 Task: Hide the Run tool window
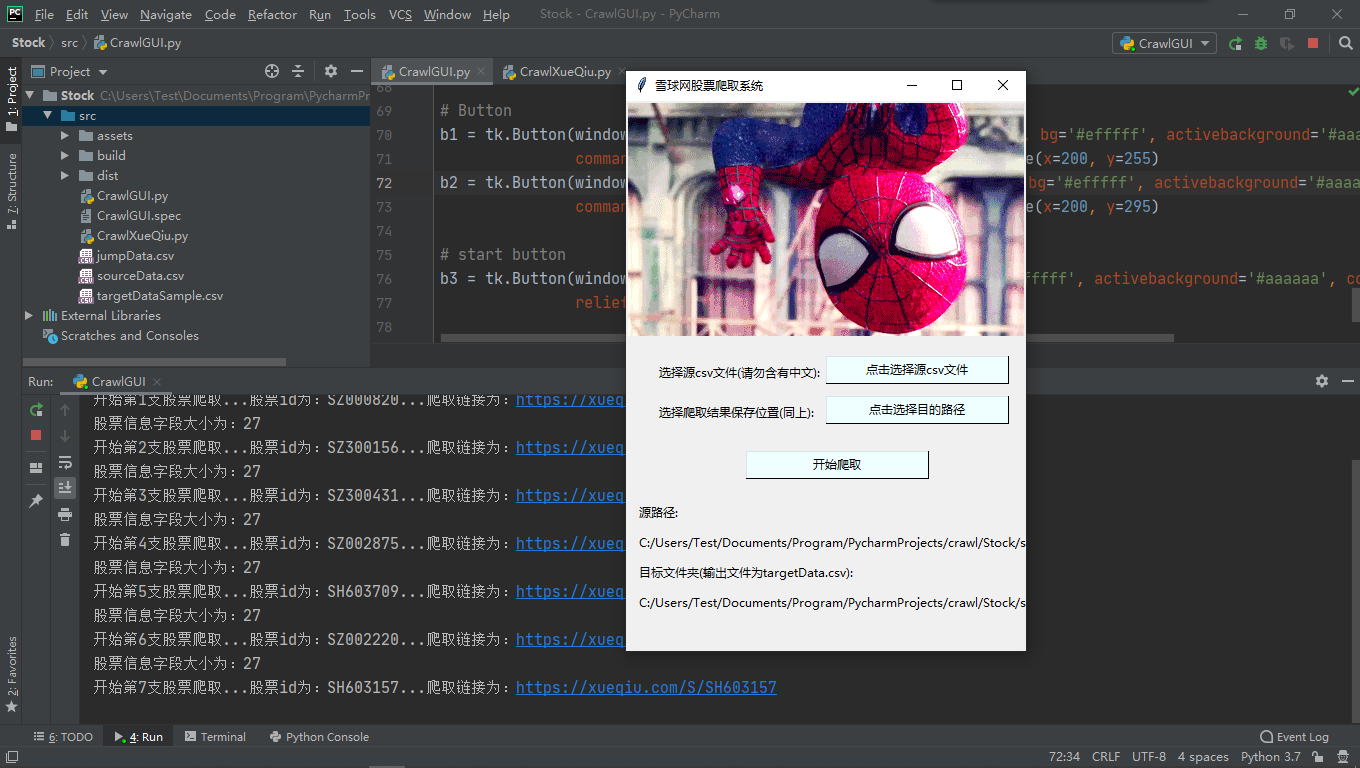1347,381
